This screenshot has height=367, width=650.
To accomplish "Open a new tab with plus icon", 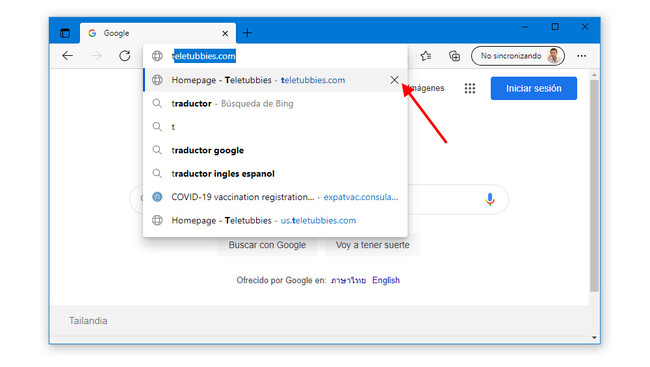I will 247,33.
